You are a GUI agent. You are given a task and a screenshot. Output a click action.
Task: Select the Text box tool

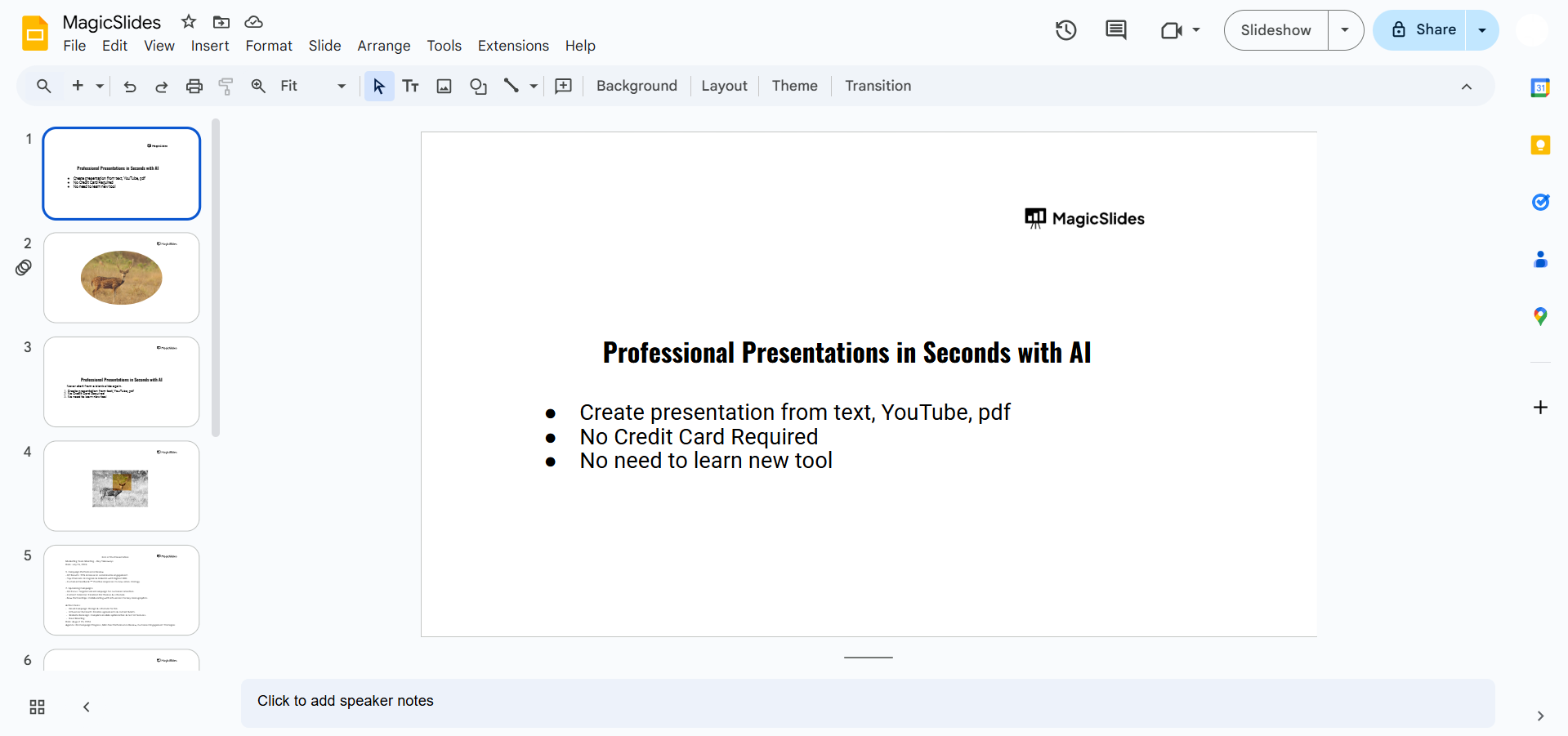click(410, 86)
